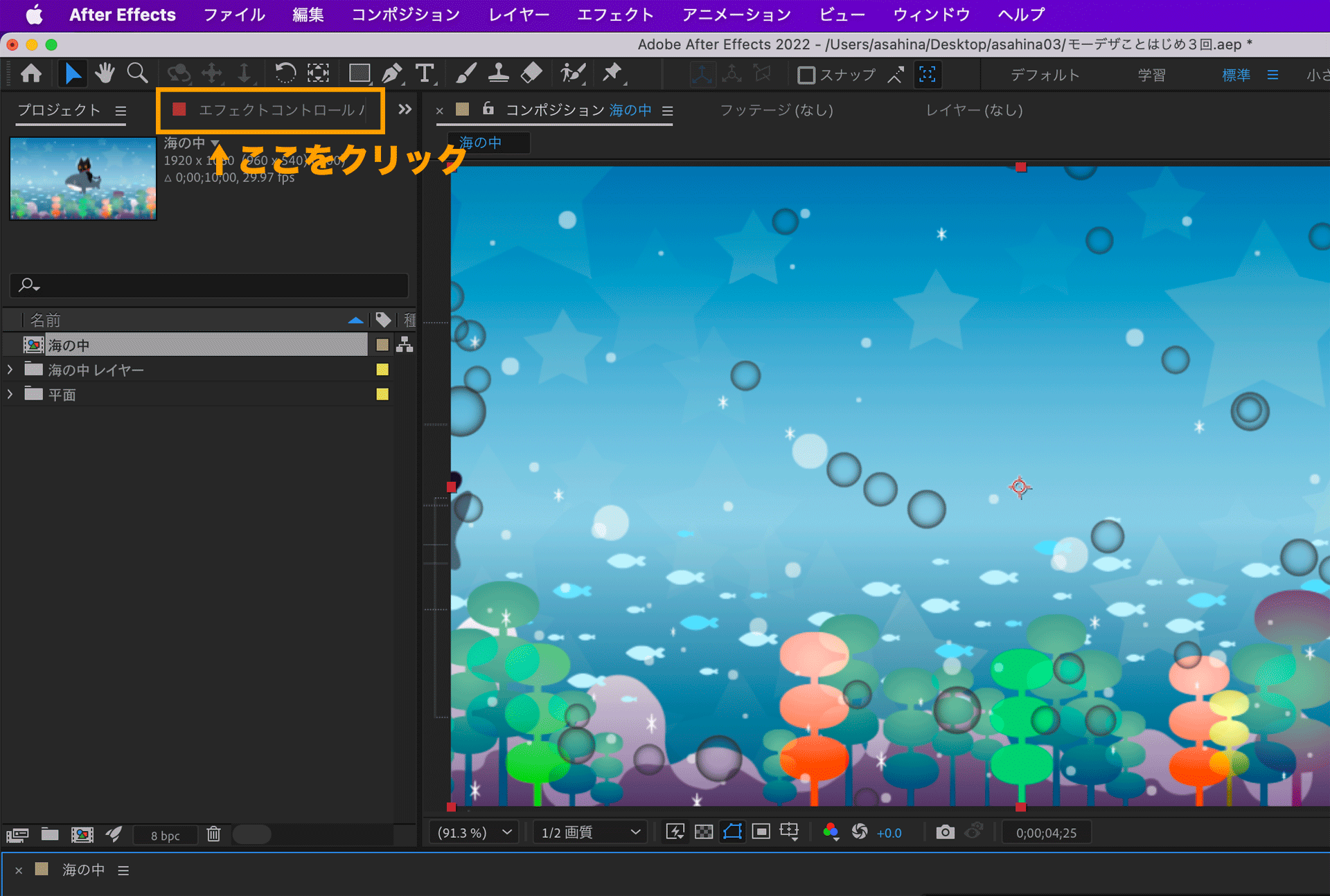The width and height of the screenshot is (1330, 896).
Task: Switch to エフェクトコントロール tab
Action: tap(281, 110)
